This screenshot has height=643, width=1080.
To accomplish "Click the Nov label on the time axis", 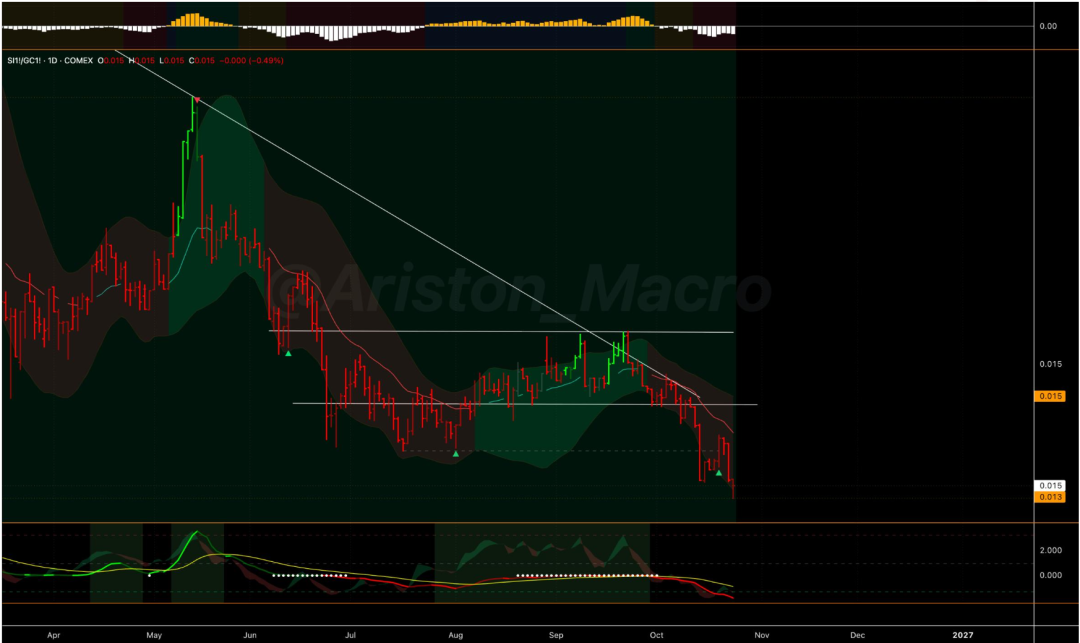I will 762,635.
